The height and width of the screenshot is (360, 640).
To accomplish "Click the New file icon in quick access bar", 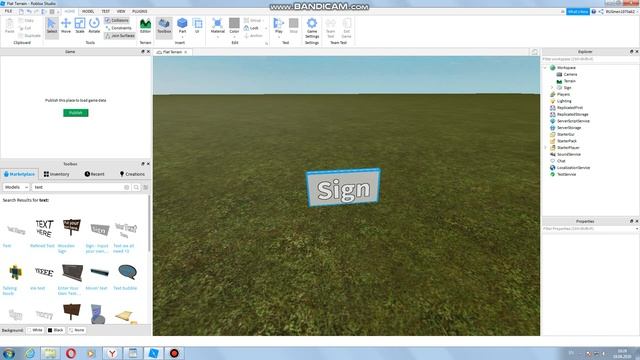I will (21, 11).
